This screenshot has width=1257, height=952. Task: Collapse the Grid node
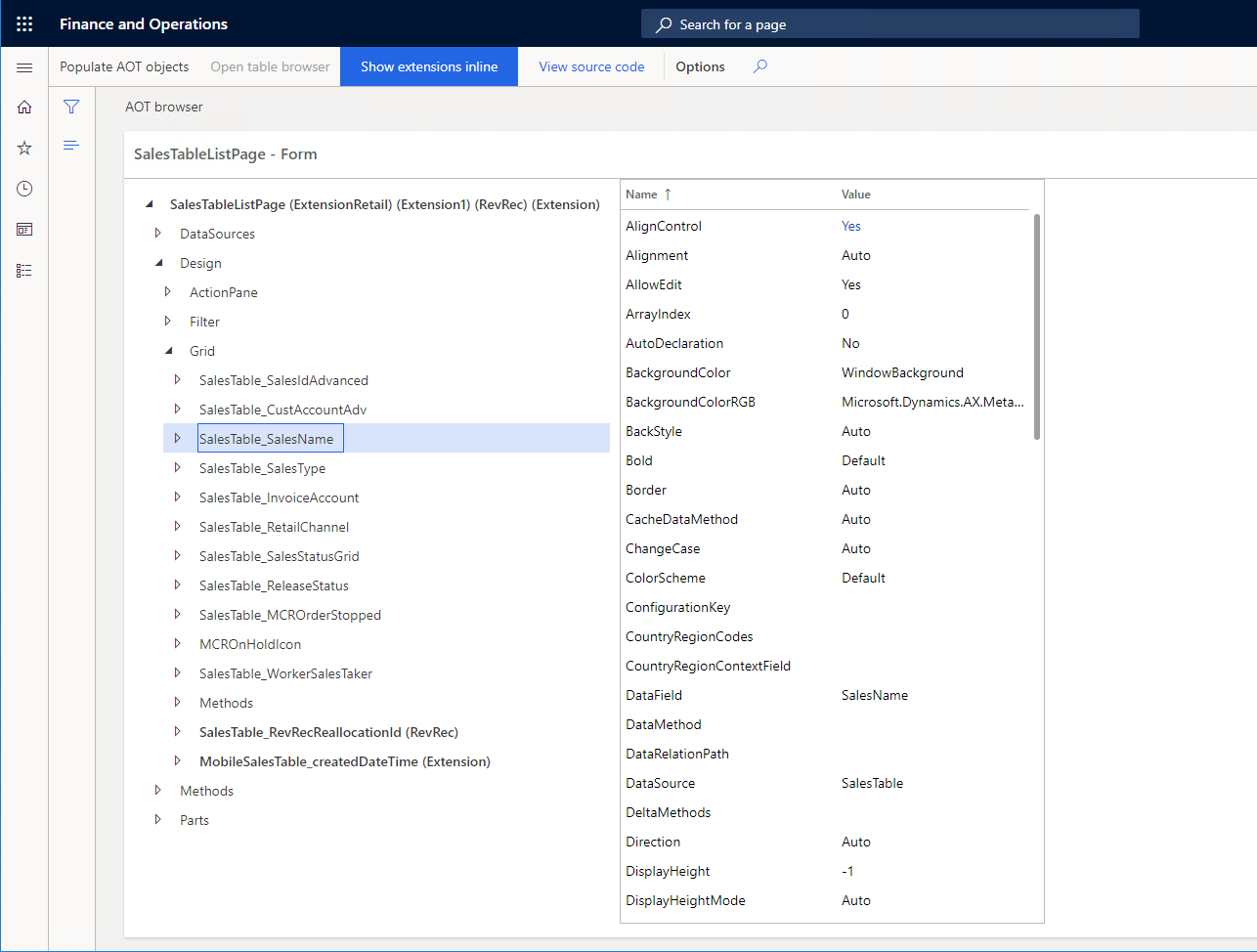coord(169,351)
